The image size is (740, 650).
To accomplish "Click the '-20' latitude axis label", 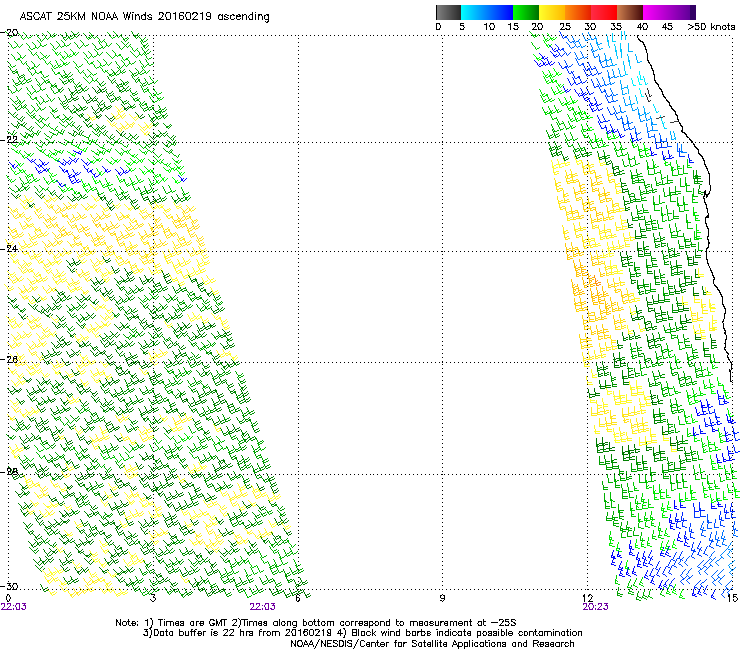I will 10,33.
